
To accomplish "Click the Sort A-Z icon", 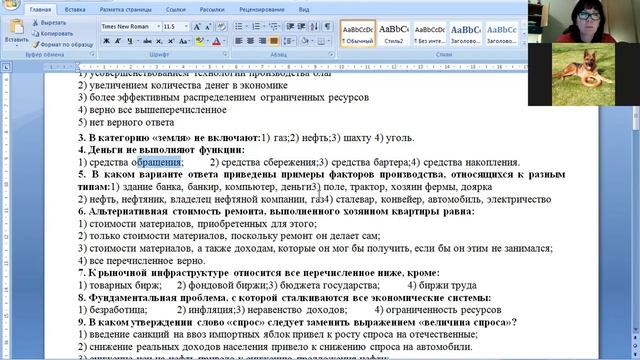I will pos(314,27).
